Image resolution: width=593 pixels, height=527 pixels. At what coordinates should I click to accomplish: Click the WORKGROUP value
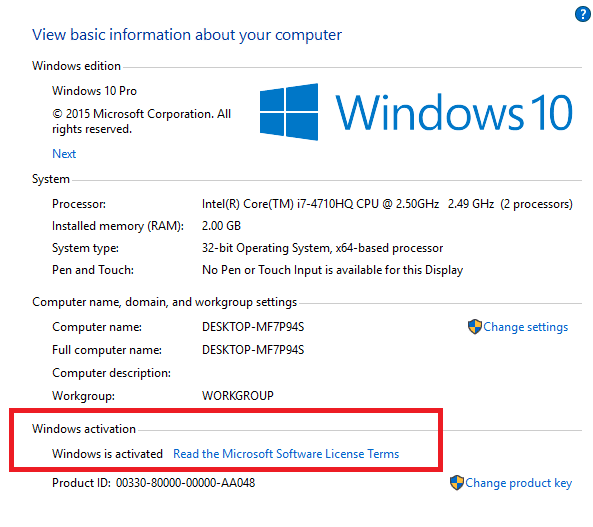click(238, 396)
